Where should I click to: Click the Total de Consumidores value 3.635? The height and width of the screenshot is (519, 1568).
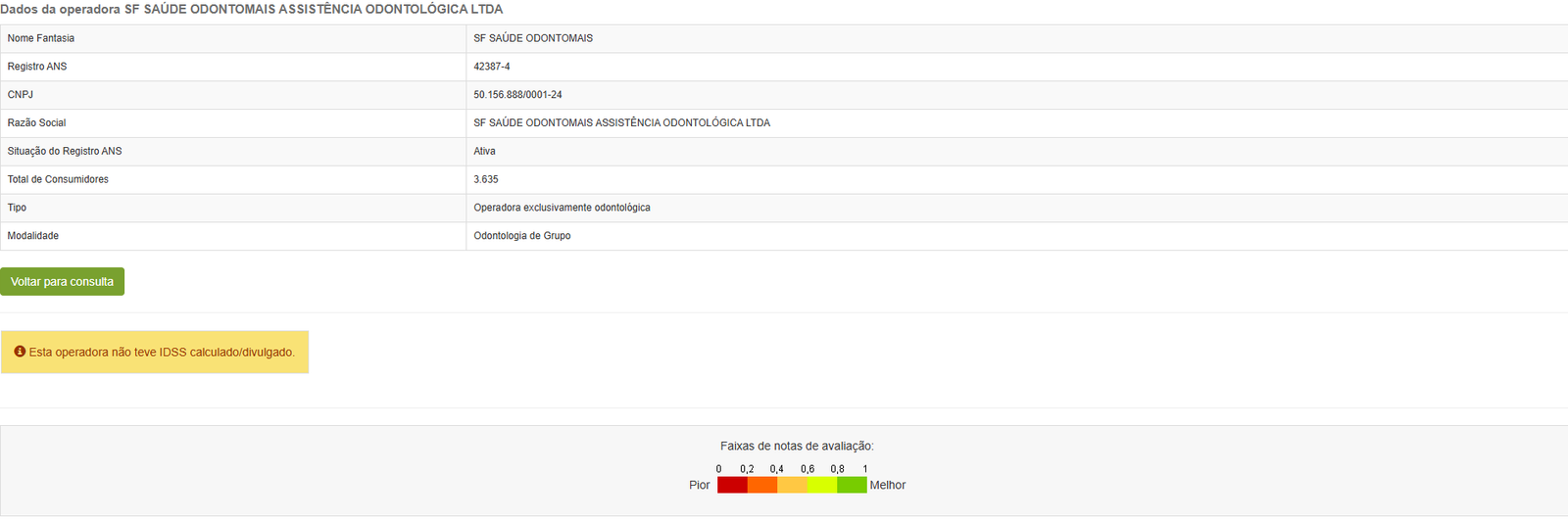(486, 179)
